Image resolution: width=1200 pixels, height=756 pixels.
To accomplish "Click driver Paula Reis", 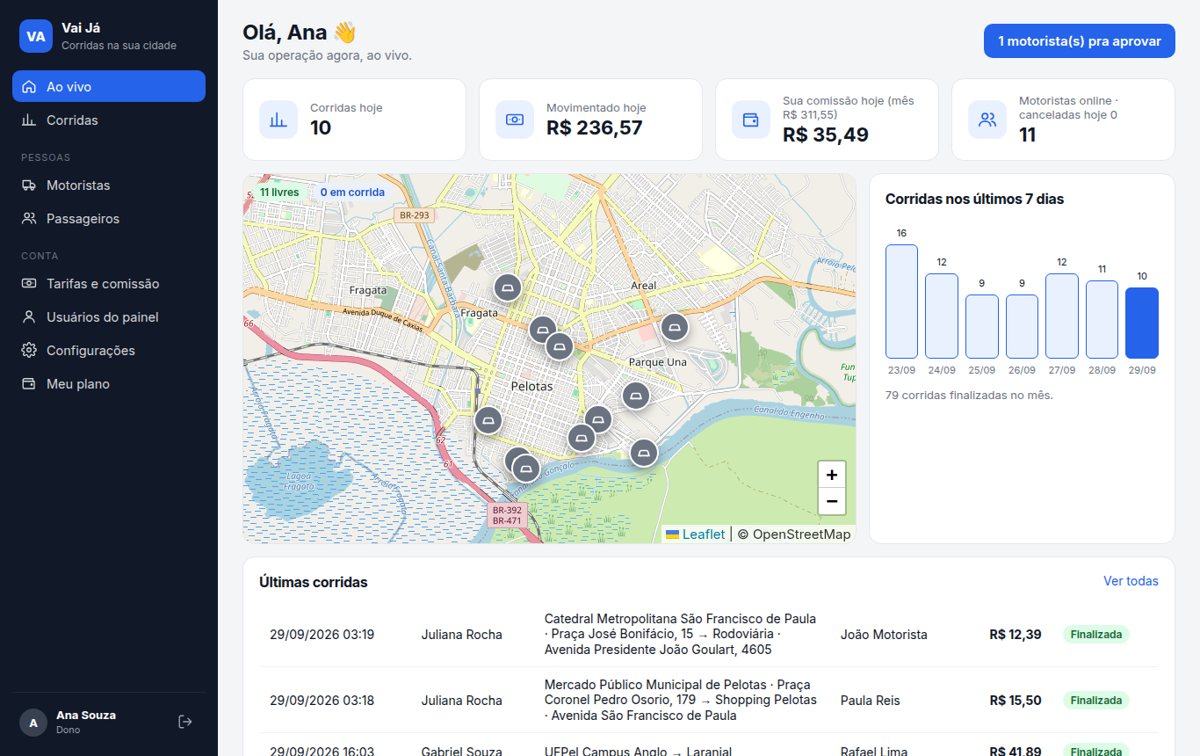I will (x=870, y=700).
